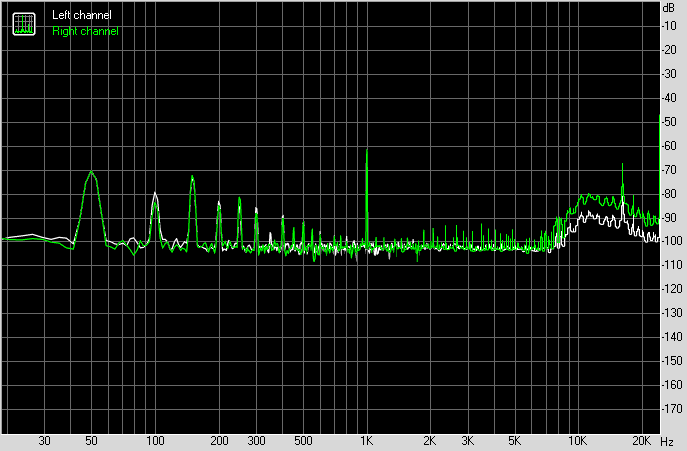Click the -170 dB scale label
This screenshot has width=687, height=451.
(x=671, y=408)
